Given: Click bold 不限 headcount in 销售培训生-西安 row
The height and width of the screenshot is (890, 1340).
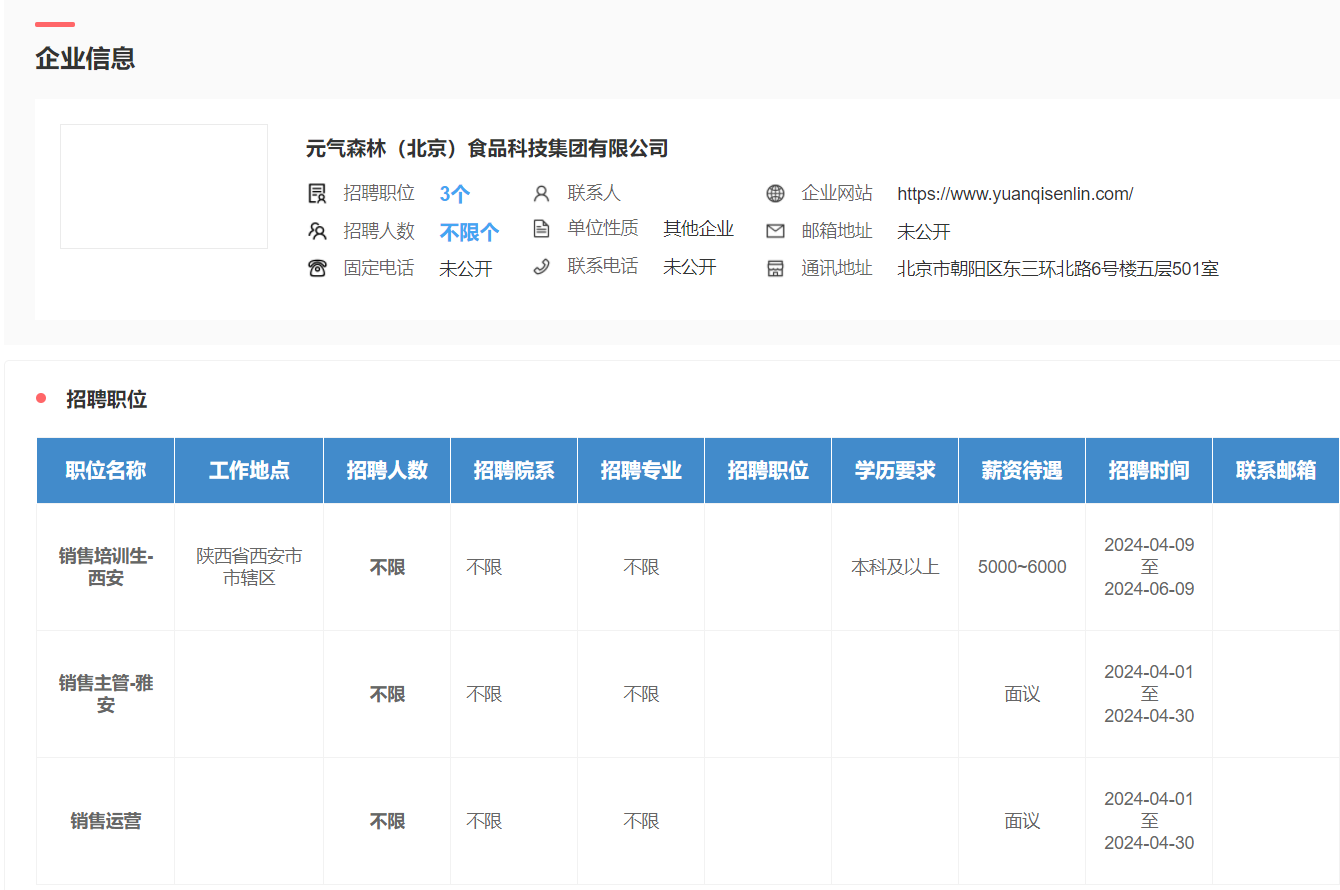Looking at the screenshot, I should [387, 567].
